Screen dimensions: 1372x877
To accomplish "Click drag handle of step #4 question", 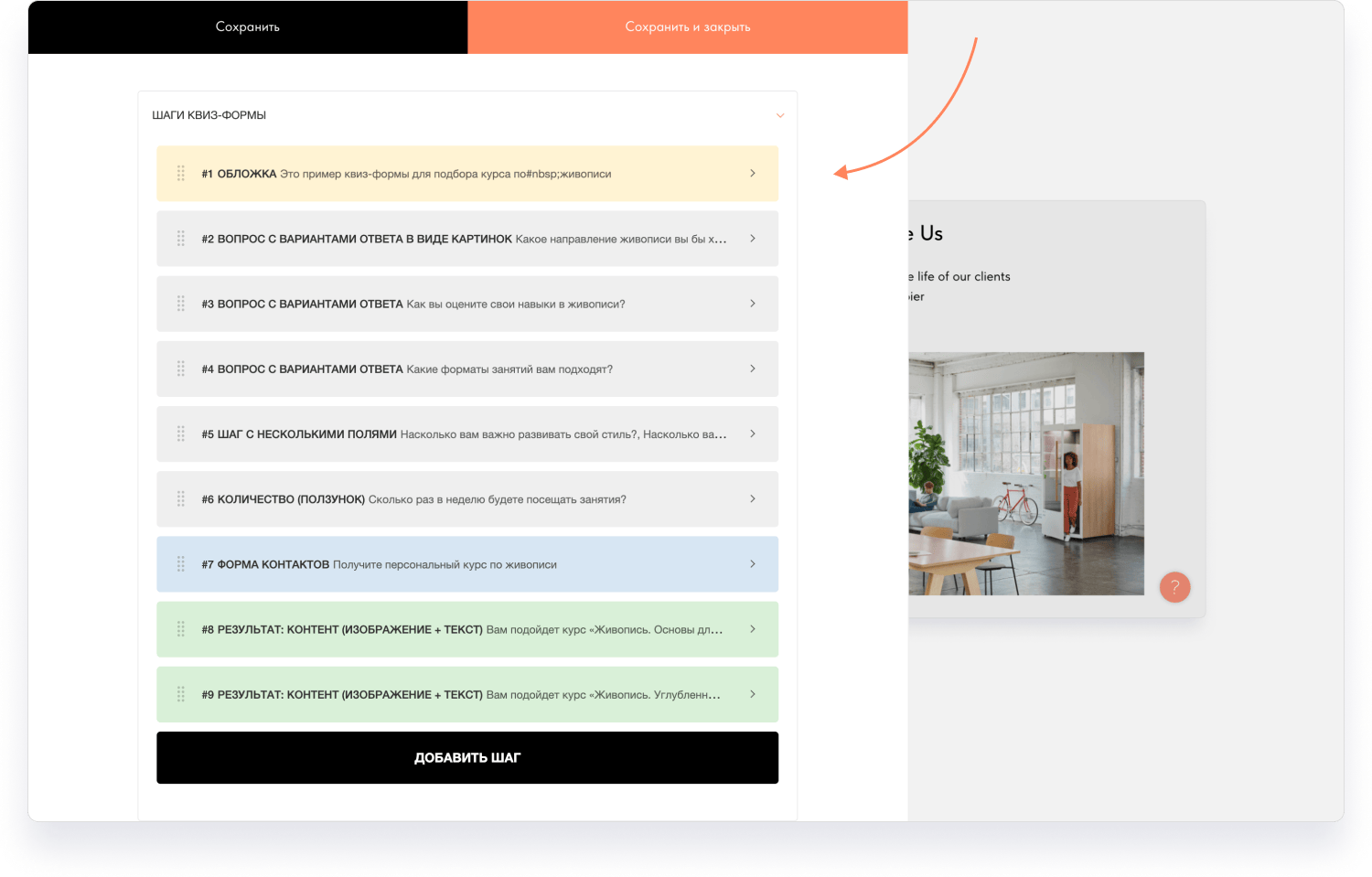I will (x=181, y=369).
